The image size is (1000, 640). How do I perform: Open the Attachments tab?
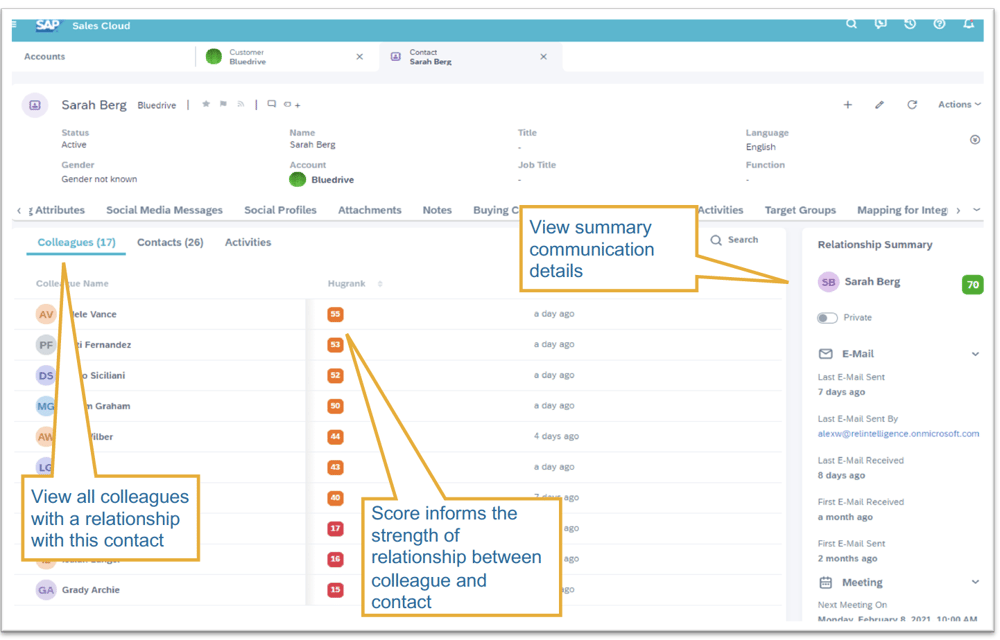(370, 210)
